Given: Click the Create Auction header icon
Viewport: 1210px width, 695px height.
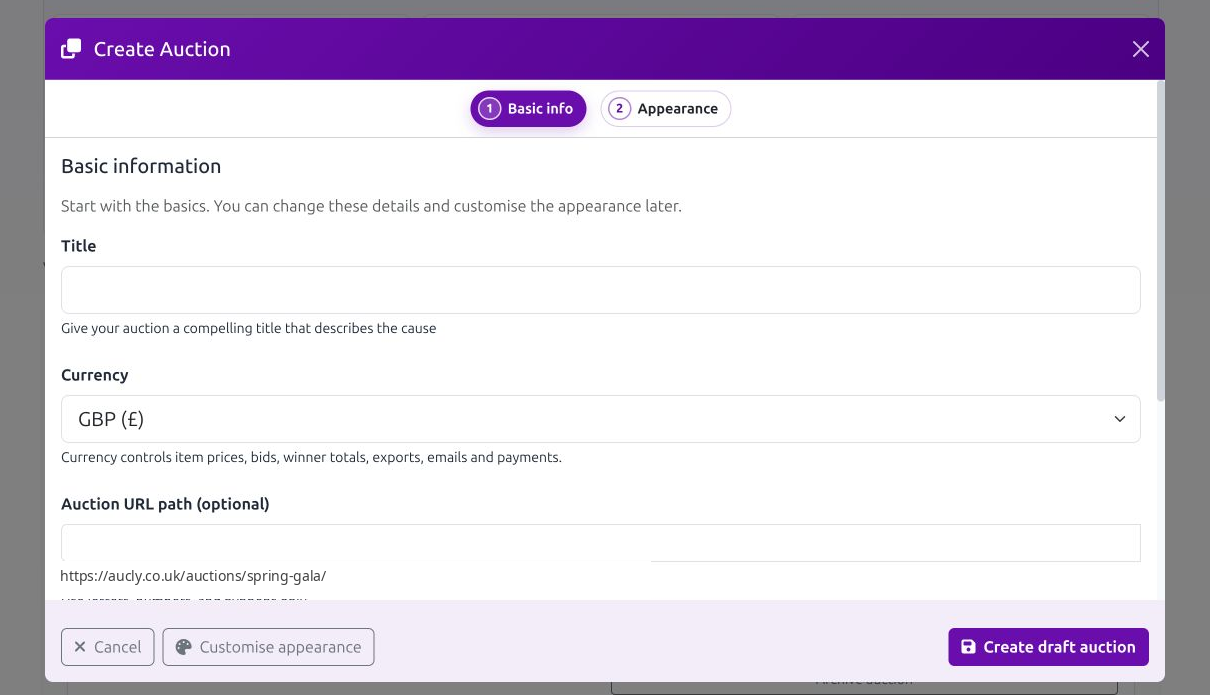Looking at the screenshot, I should pyautogui.click(x=71, y=49).
